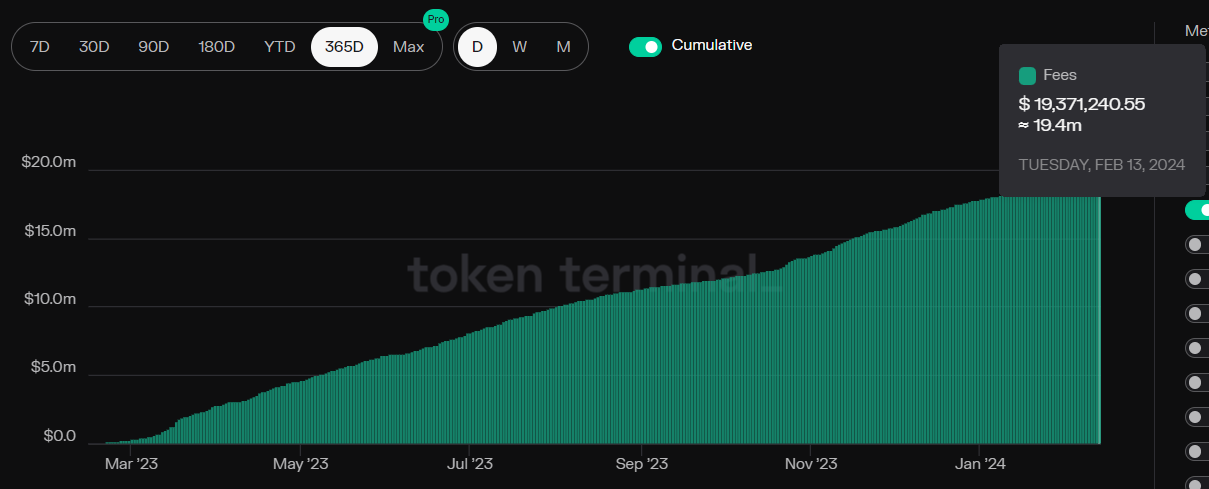Click the May '23 x-axis label
Image resolution: width=1209 pixels, height=489 pixels.
tap(300, 464)
